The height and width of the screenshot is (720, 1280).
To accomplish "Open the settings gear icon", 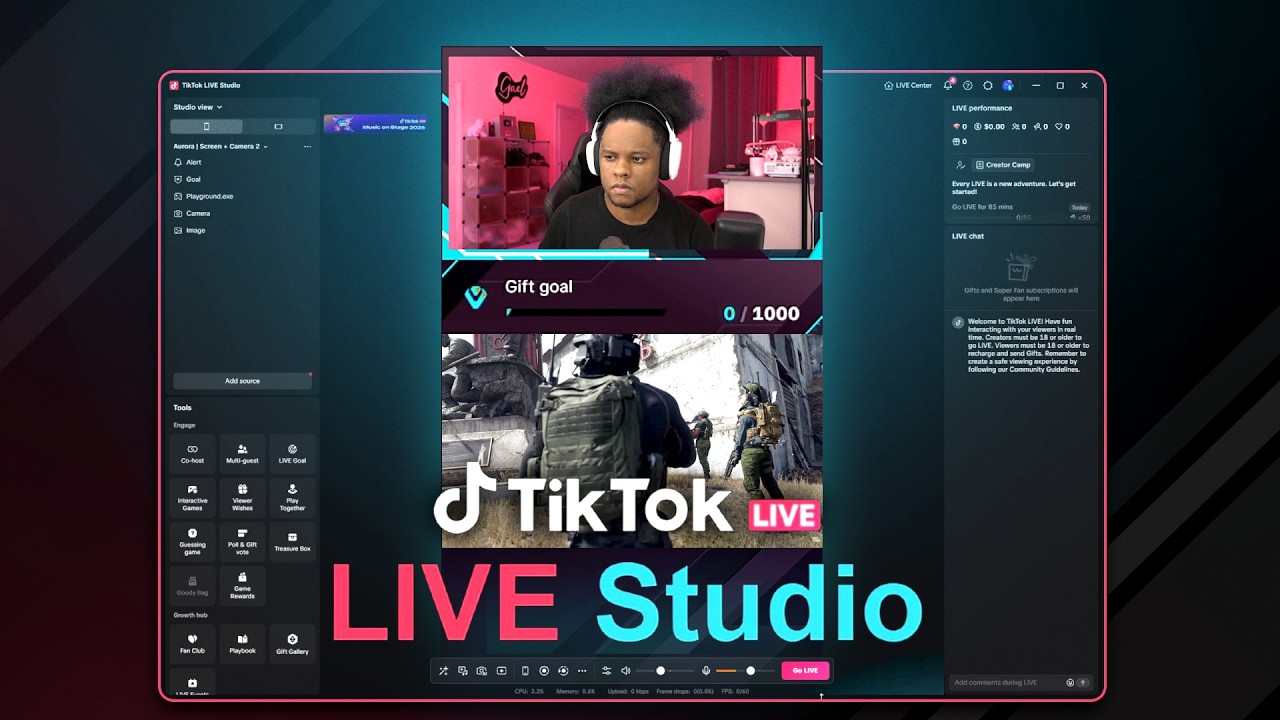I will [988, 86].
